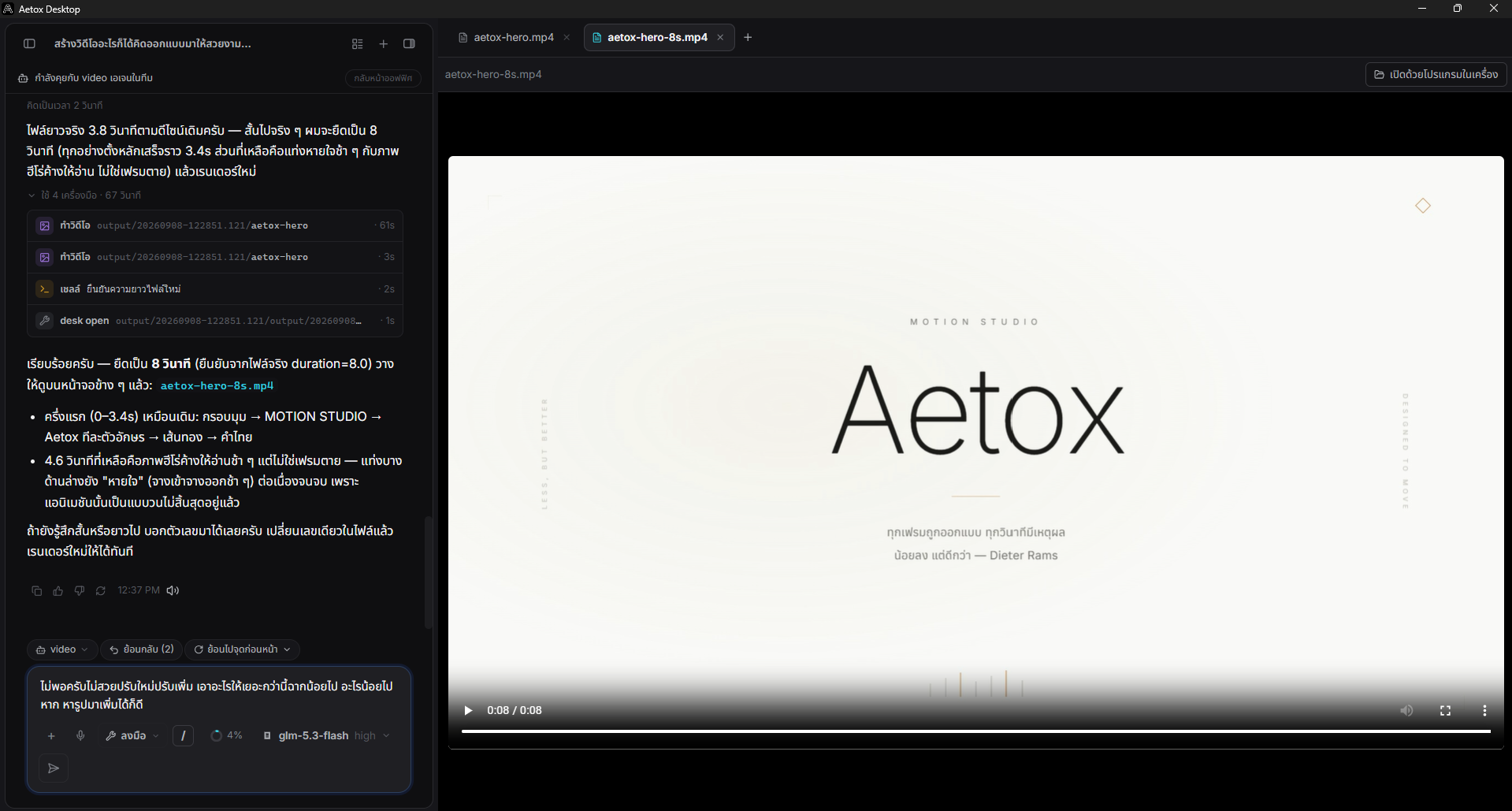Image resolution: width=1512 pixels, height=811 pixels.
Task: Click the aetox-hero-8s.mp4 file name label
Action: [x=493, y=74]
